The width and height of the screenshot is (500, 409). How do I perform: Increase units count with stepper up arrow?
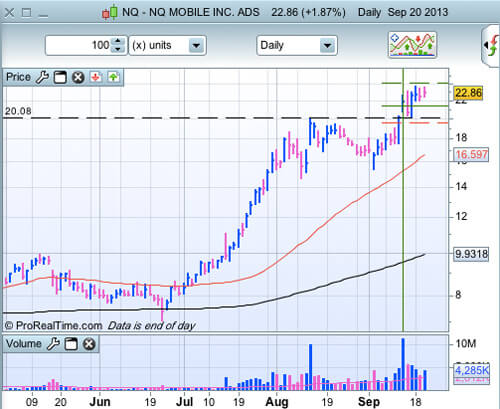pos(118,41)
